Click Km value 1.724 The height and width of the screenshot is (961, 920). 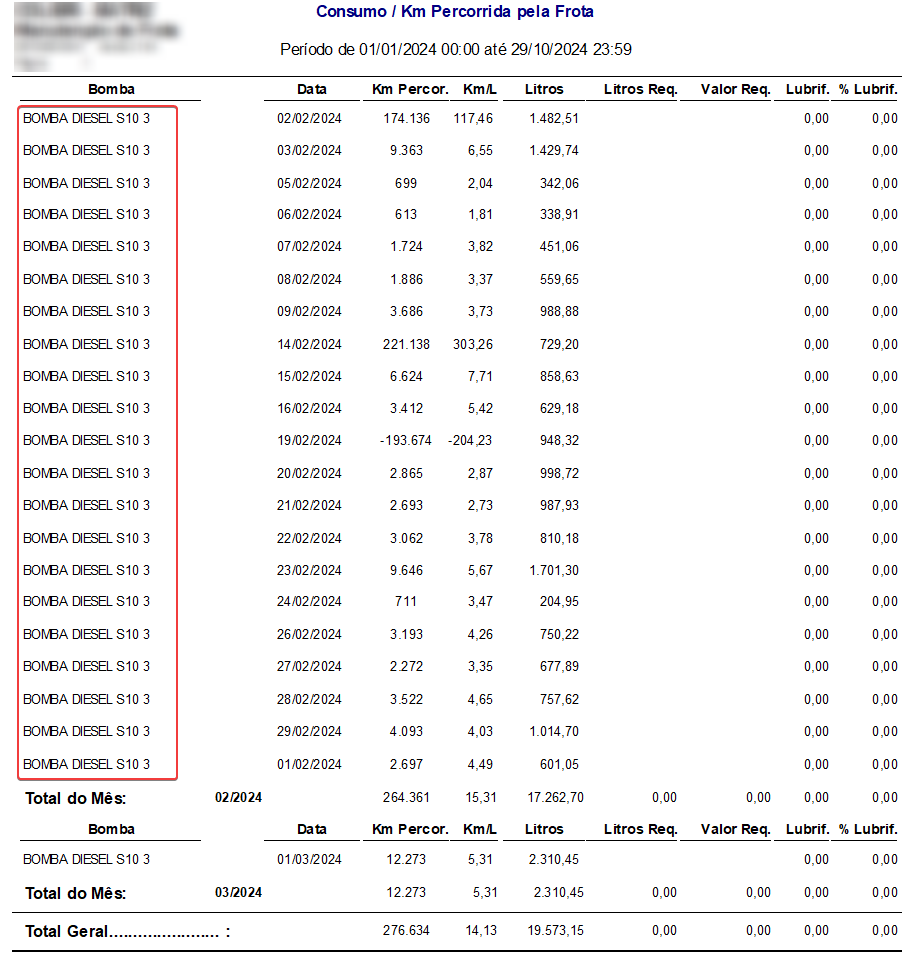tap(406, 246)
